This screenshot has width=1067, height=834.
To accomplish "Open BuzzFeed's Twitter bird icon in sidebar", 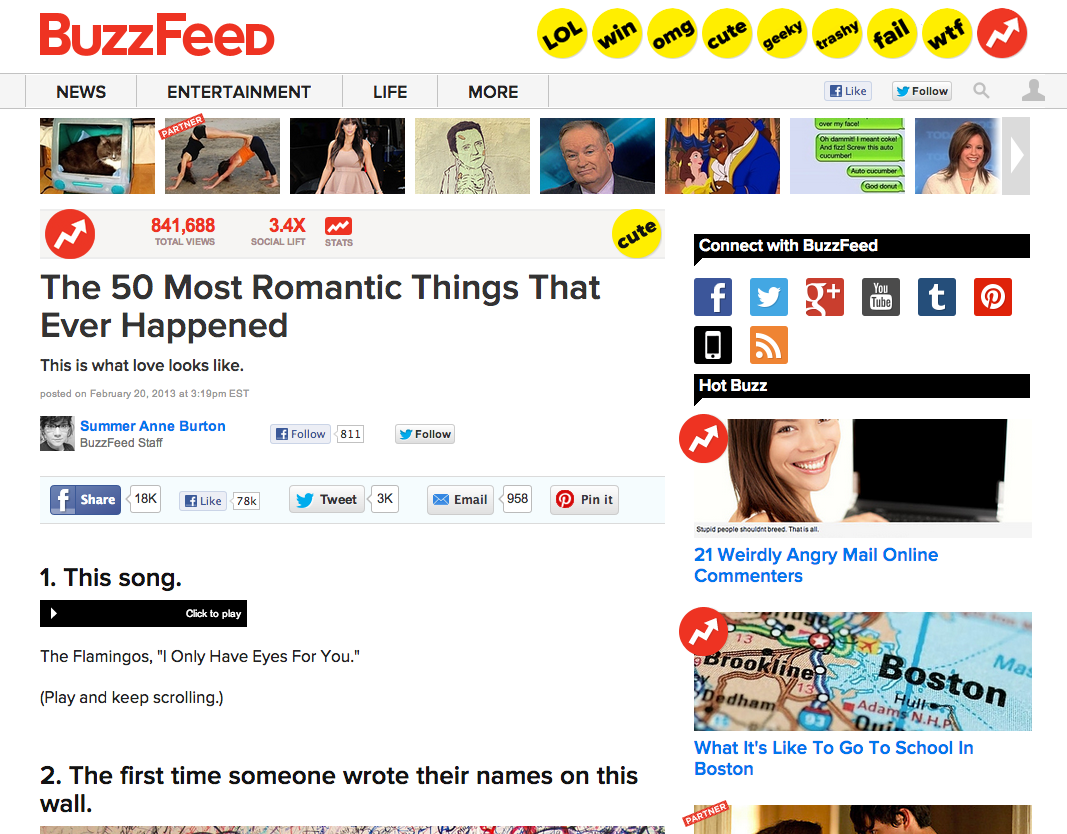I will click(x=768, y=297).
